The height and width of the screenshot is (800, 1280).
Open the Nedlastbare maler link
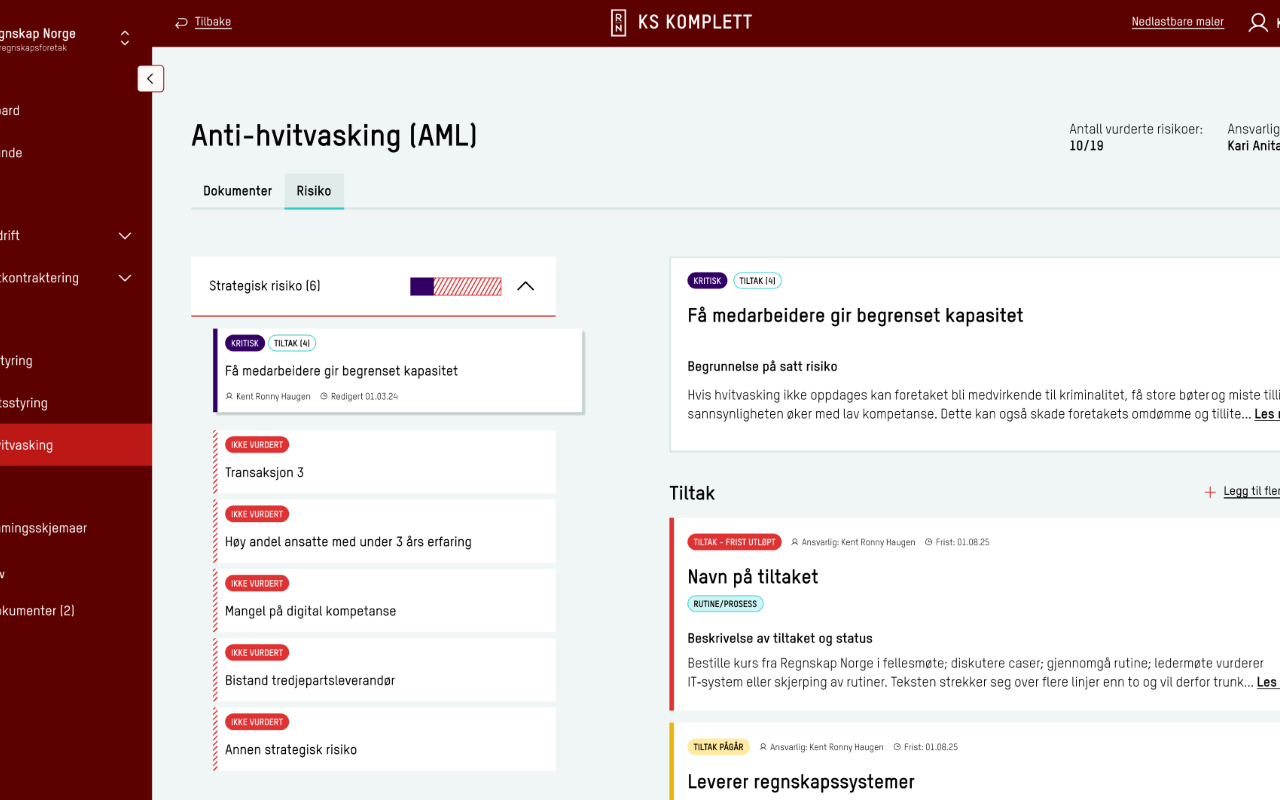(1177, 22)
